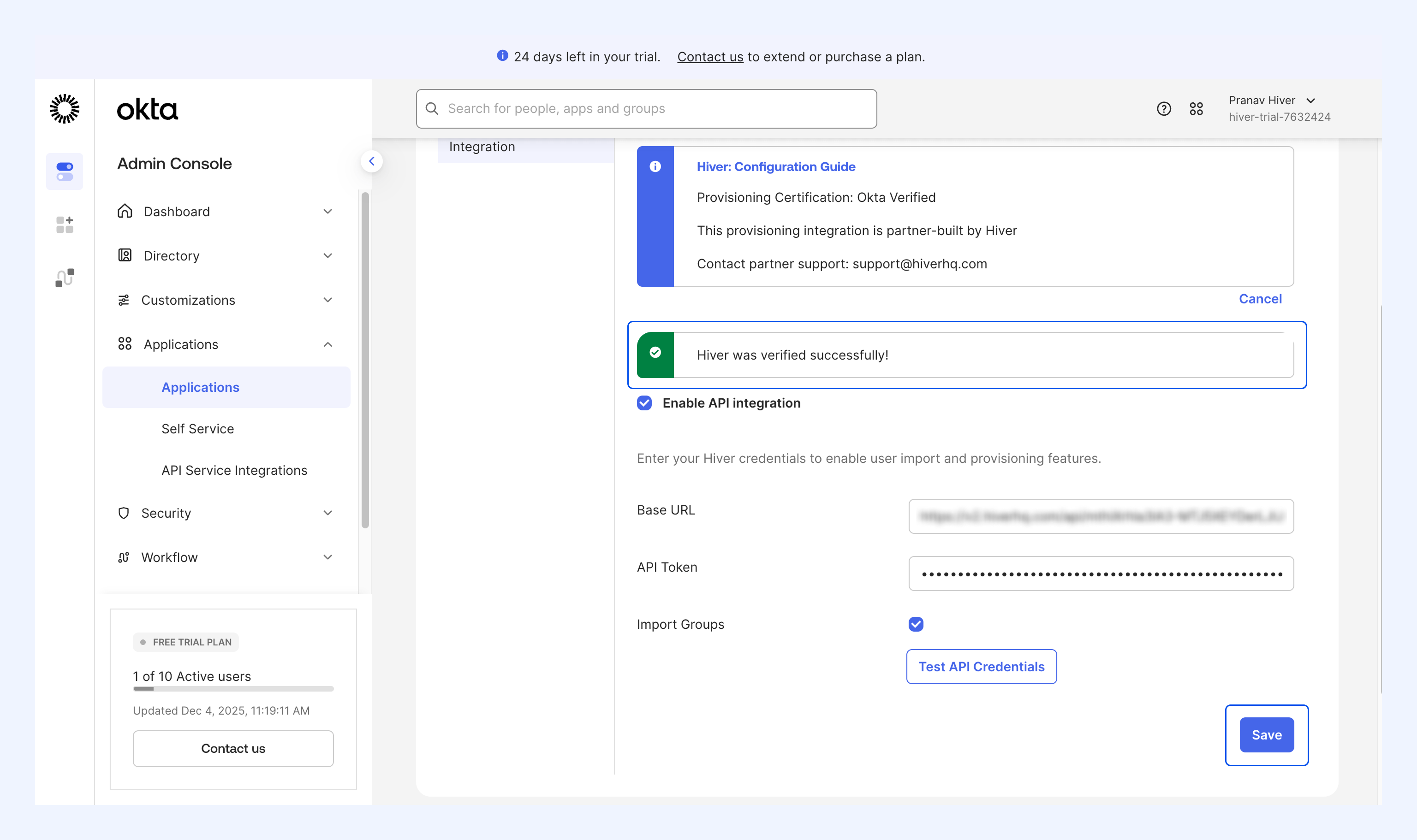The width and height of the screenshot is (1417, 840).
Task: Expand the Workflow menu chevron
Action: click(328, 557)
